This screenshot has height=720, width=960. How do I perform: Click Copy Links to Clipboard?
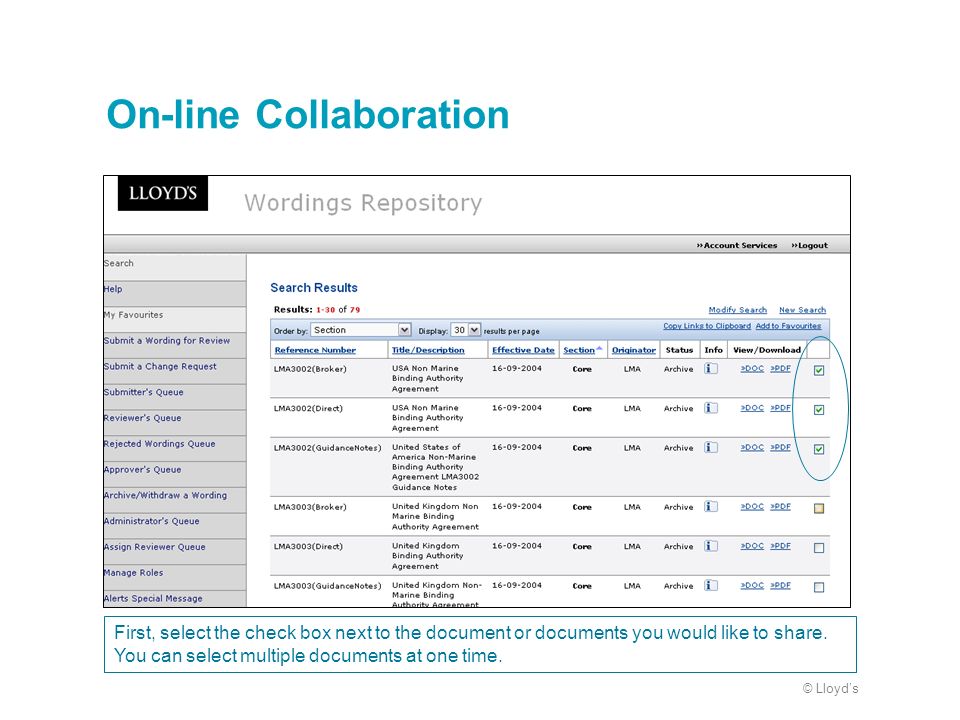click(707, 326)
